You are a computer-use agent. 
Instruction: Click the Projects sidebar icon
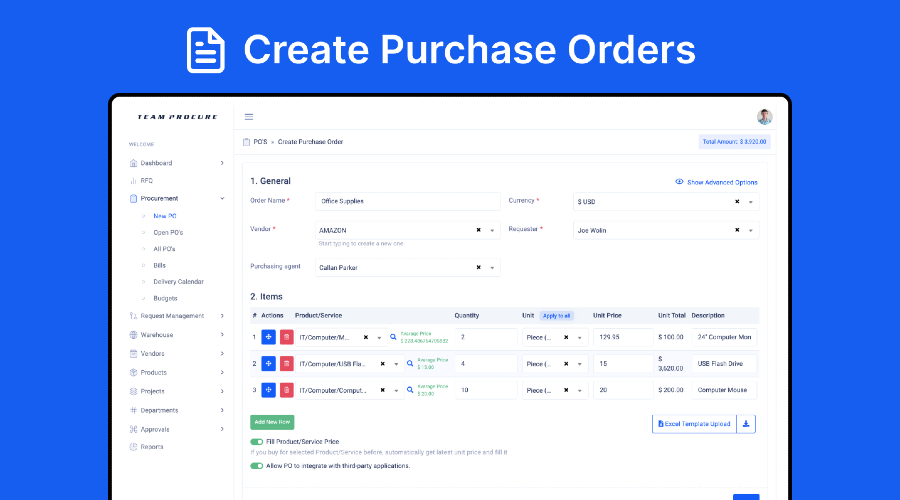point(133,392)
